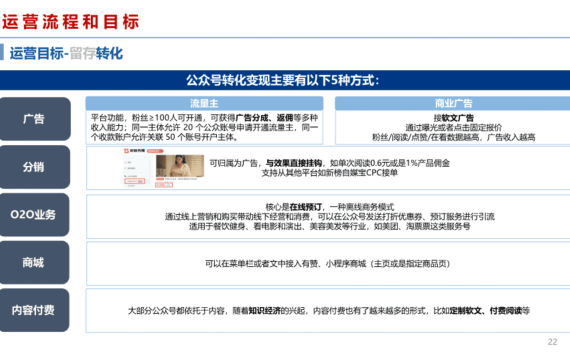
Task: Click the 商业广告 column header
Action: [453, 103]
